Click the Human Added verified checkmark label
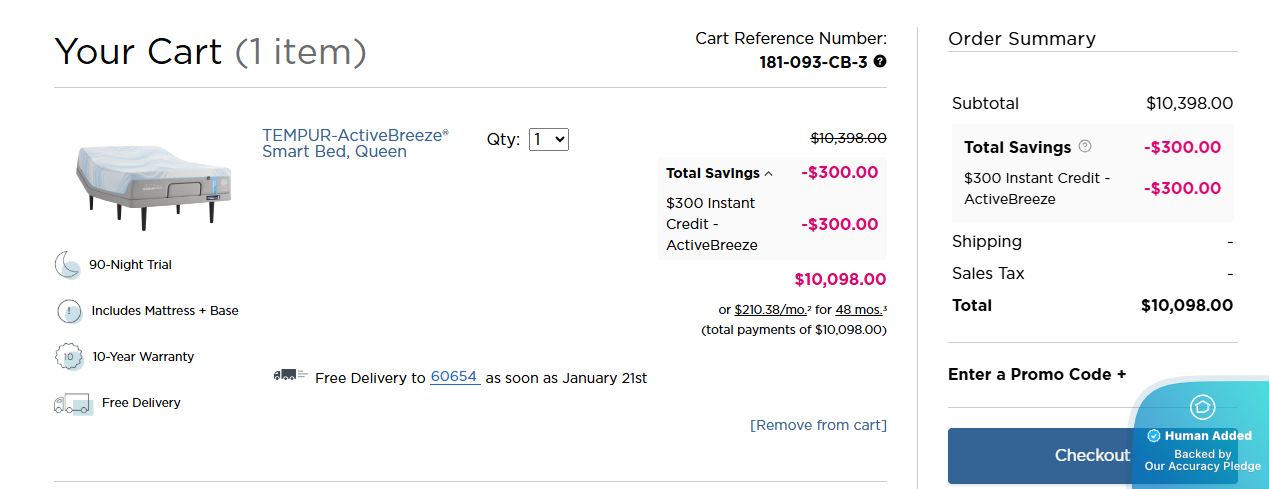The image size is (1269, 489). pyautogui.click(x=1199, y=436)
